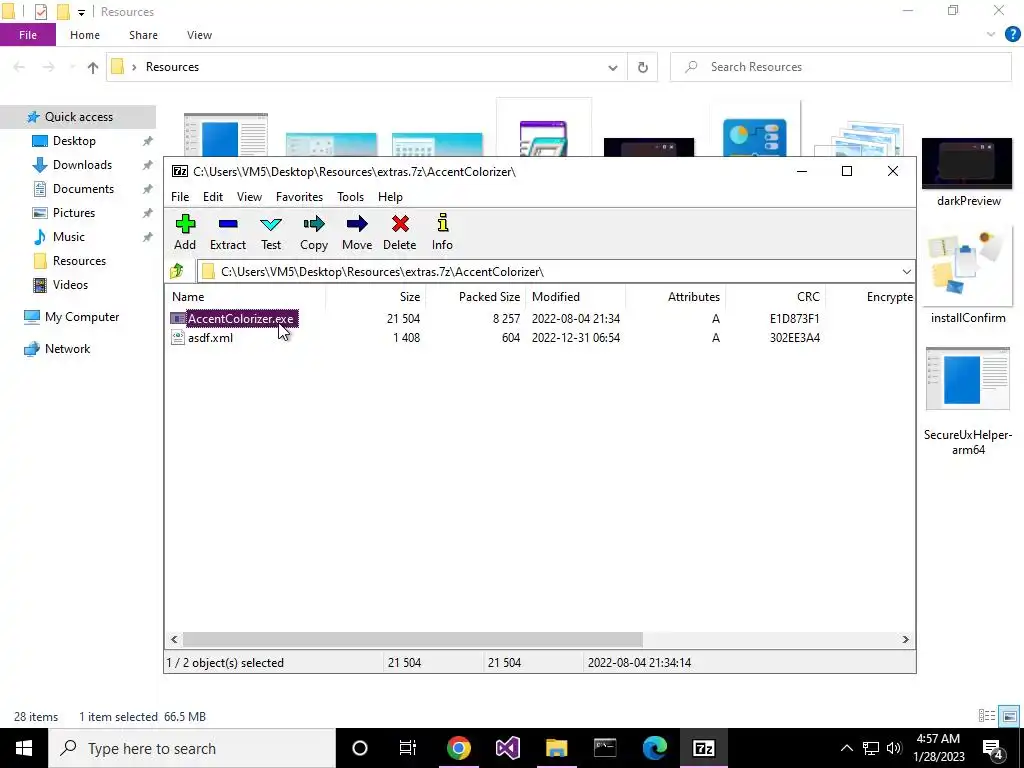The image size is (1024, 768).
Task: Select Network in navigation pane
Action: click(67, 349)
